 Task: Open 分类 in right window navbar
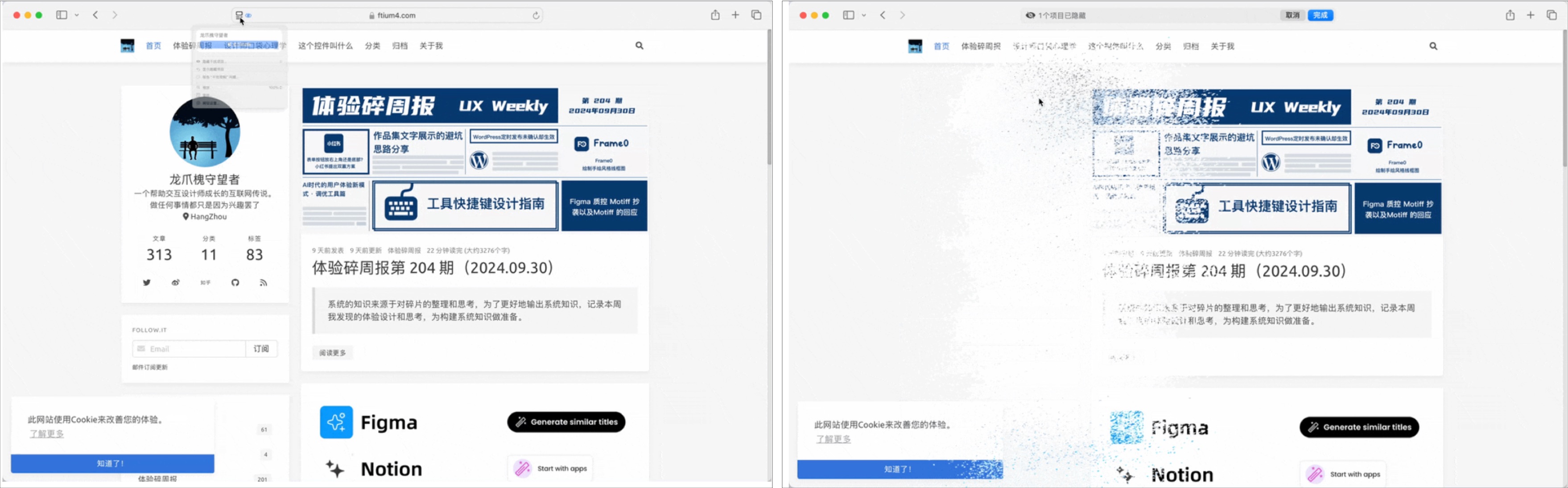(x=1163, y=46)
